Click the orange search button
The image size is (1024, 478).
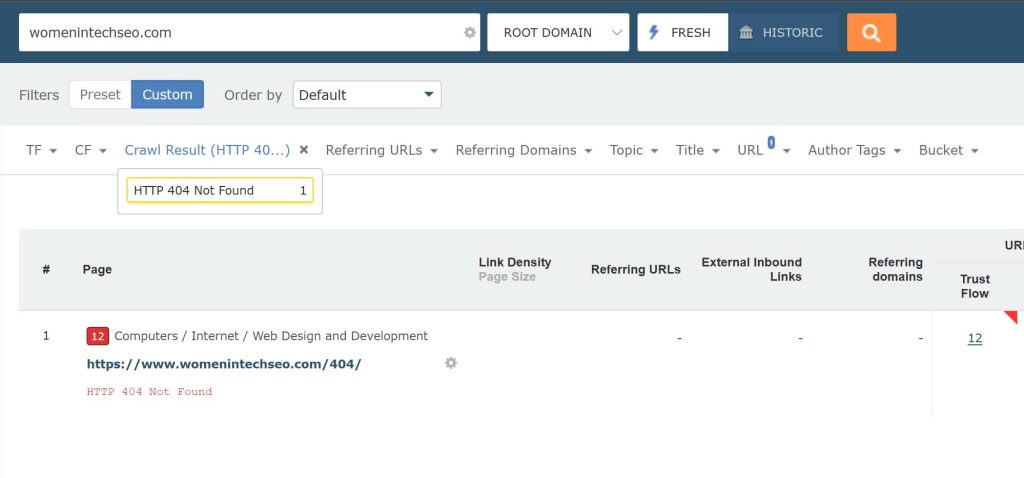(x=871, y=33)
